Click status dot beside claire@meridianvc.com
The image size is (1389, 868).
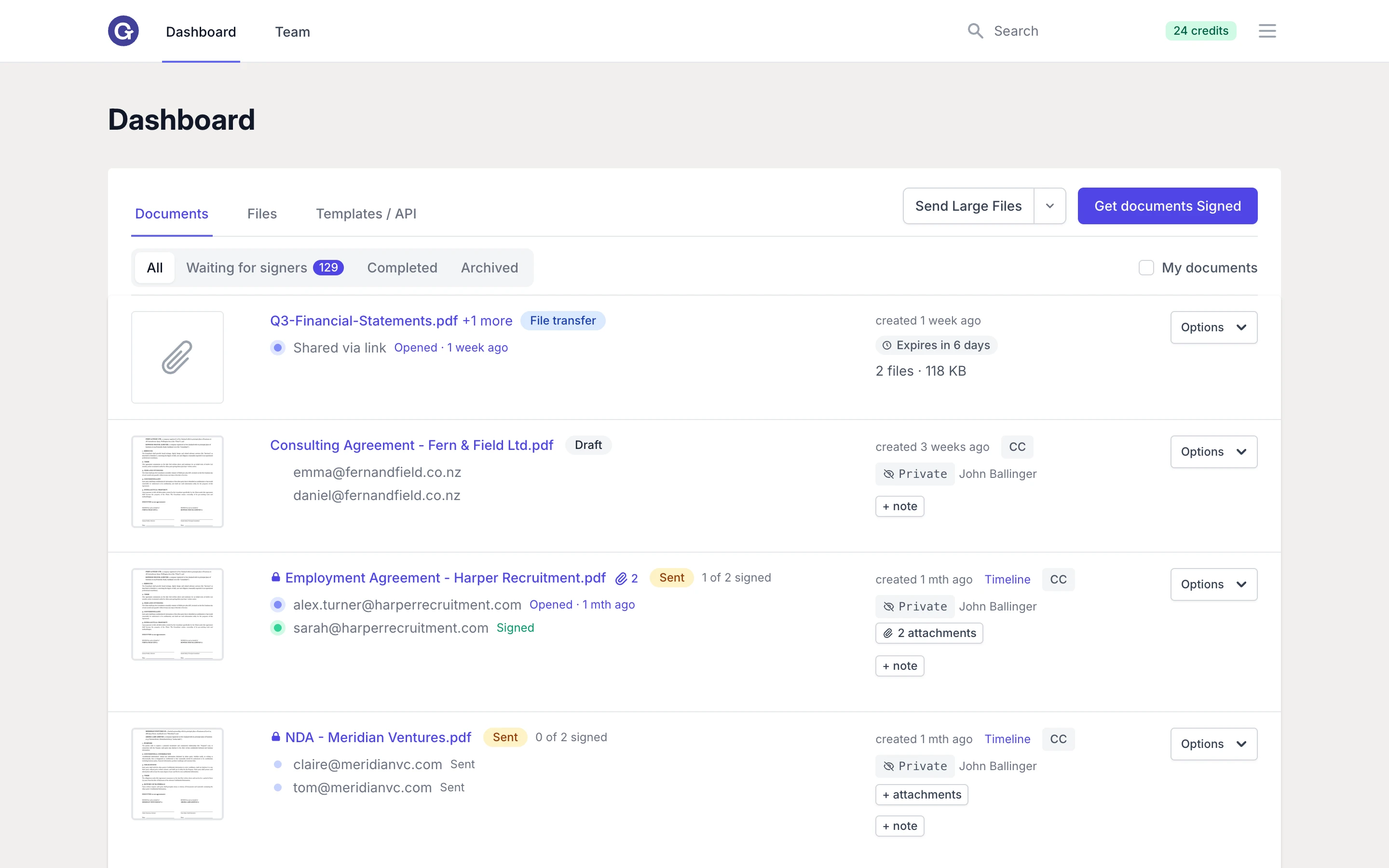pos(278,764)
